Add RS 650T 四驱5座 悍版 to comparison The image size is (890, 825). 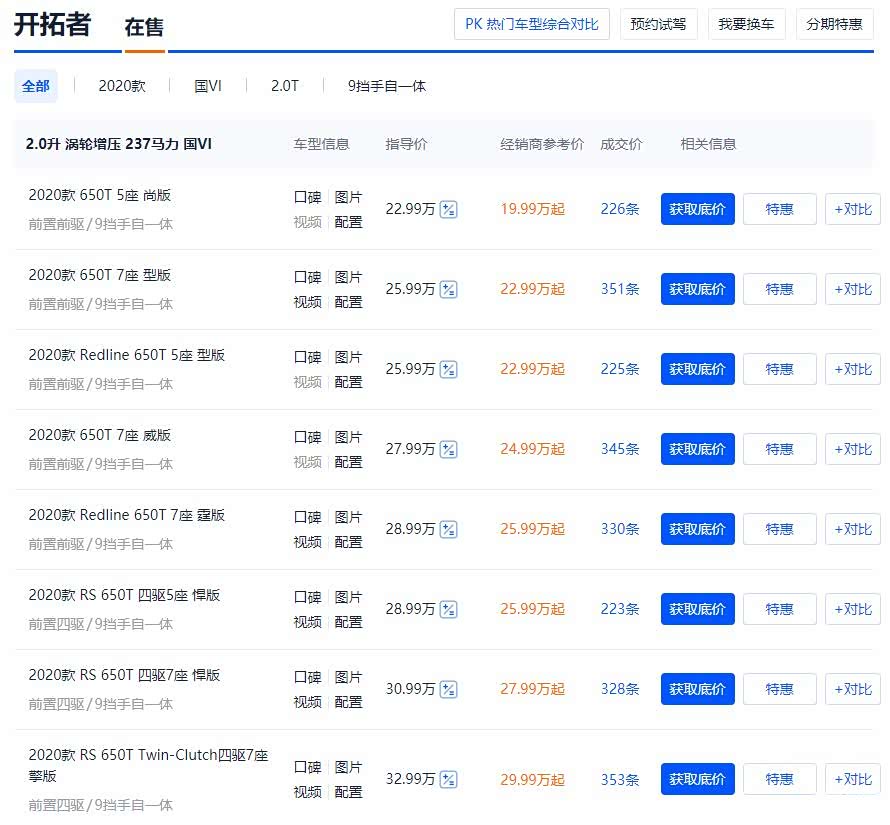pyautogui.click(x=853, y=609)
